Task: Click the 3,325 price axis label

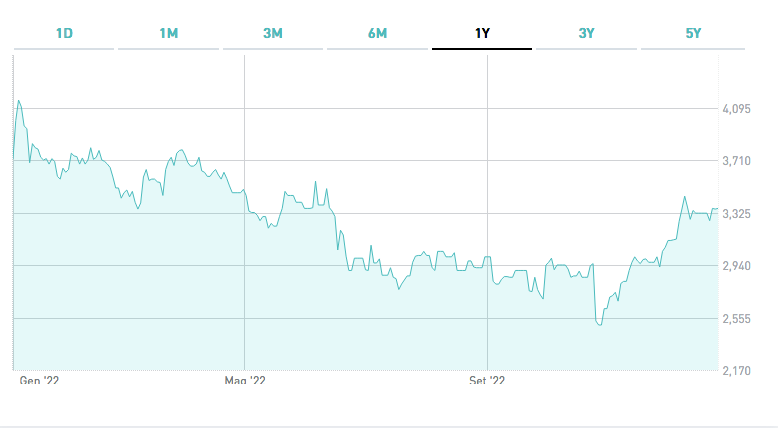Action: tap(736, 213)
